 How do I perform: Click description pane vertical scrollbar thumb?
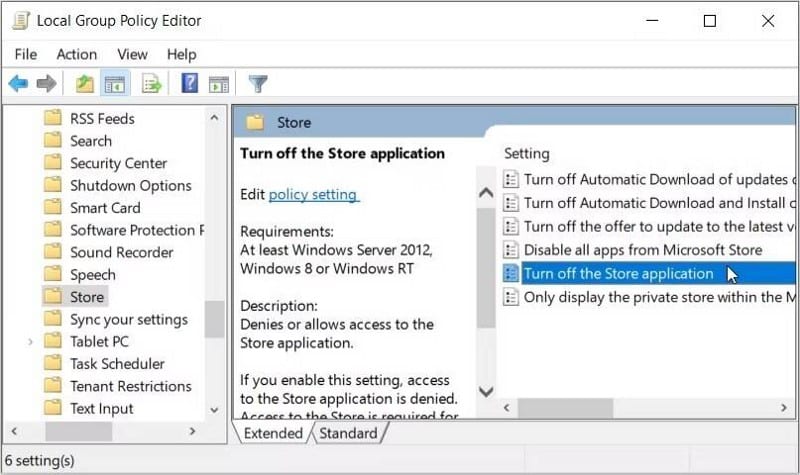tap(486, 267)
